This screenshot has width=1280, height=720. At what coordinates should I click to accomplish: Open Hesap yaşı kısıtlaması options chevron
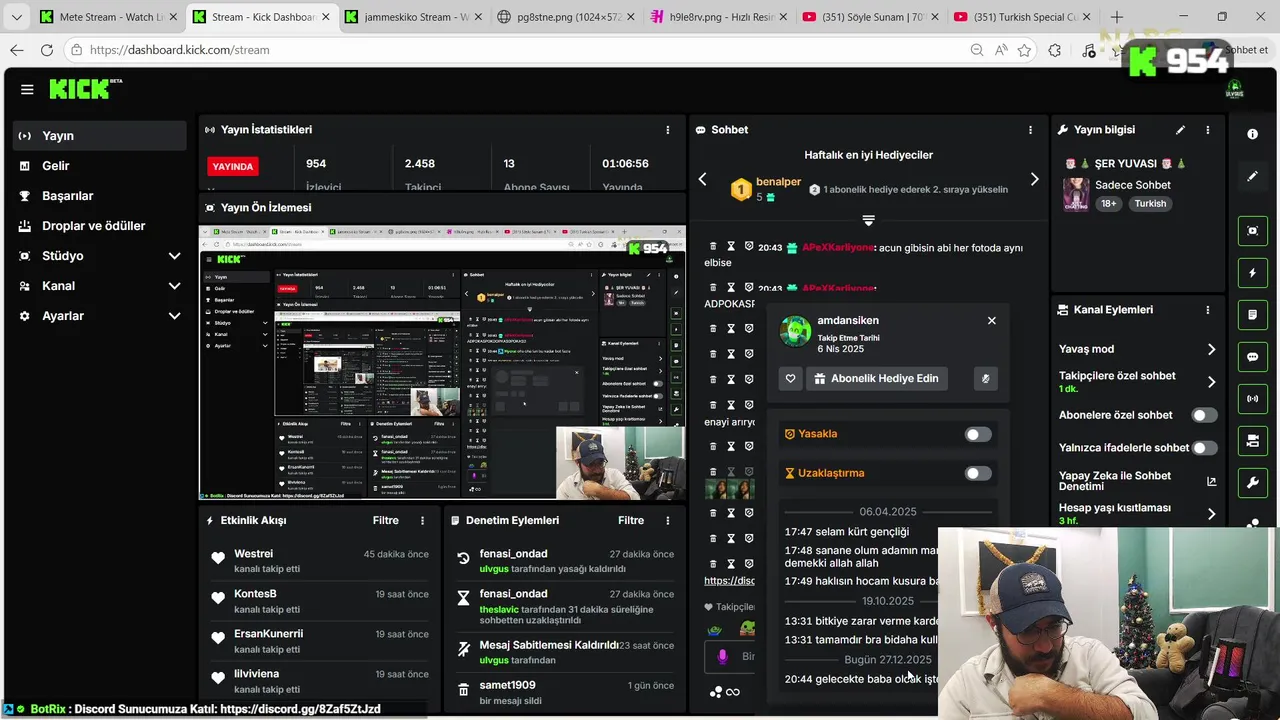click(x=1211, y=514)
